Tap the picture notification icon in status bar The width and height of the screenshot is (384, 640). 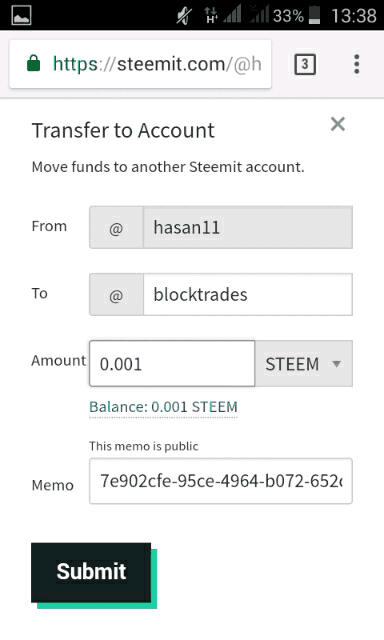[21, 16]
